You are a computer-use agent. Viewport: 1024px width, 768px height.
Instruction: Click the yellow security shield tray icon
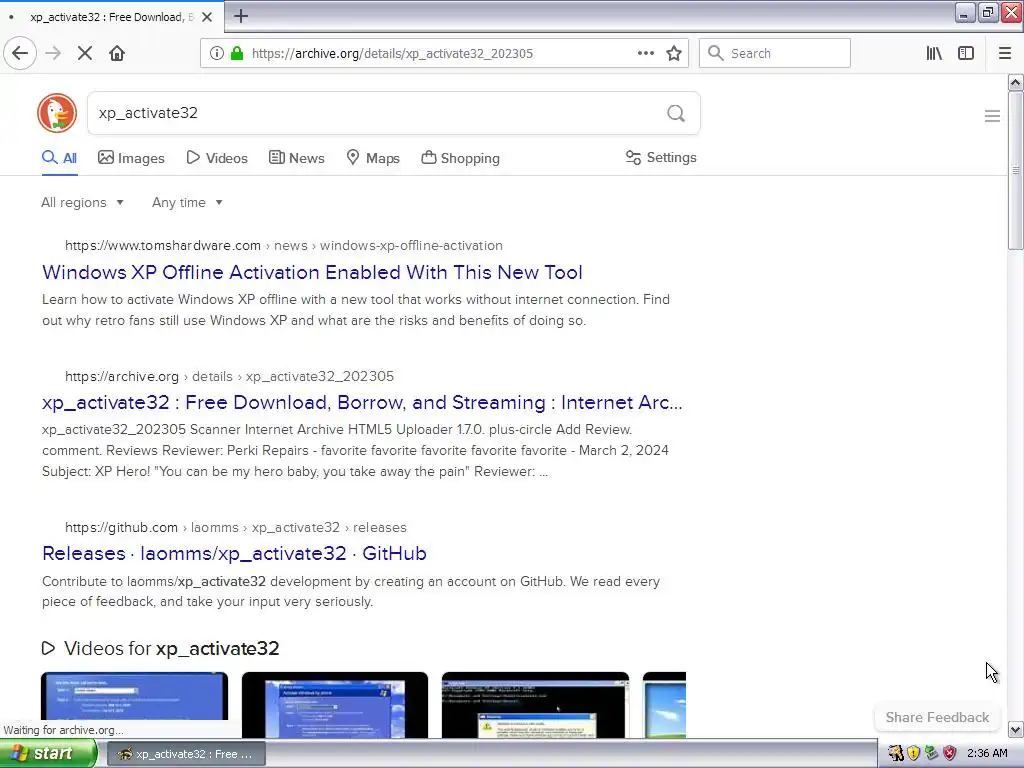coord(913,754)
